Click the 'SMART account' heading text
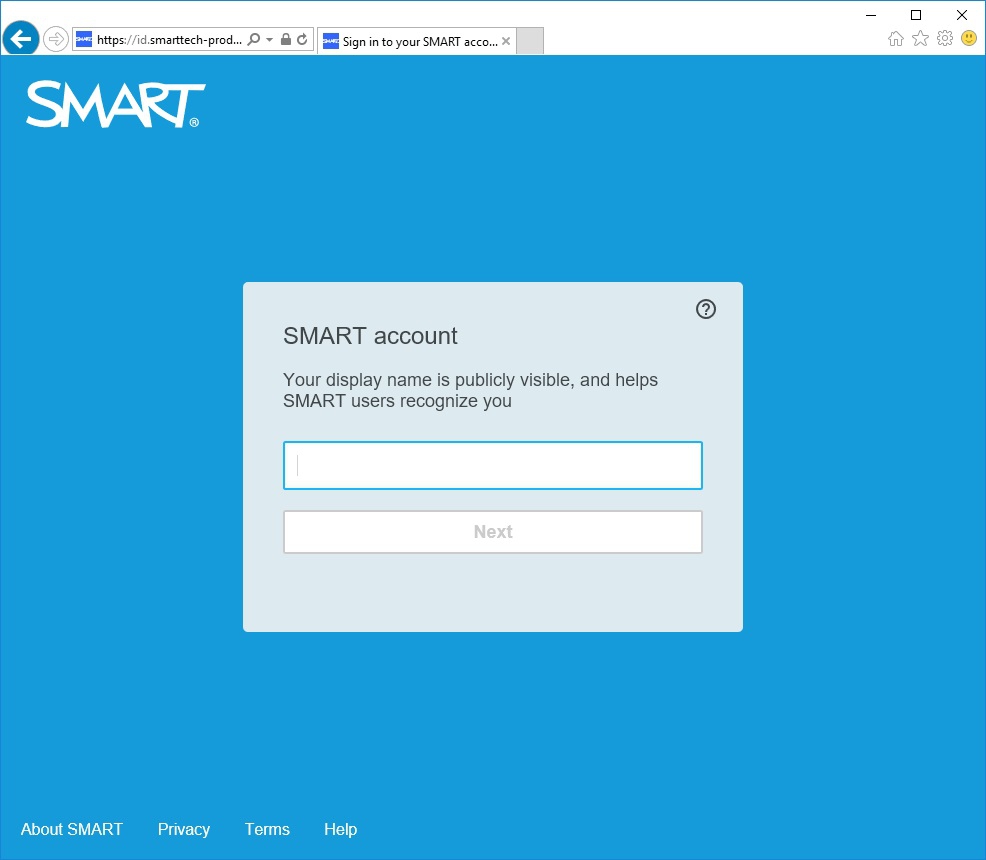The height and width of the screenshot is (860, 986). click(x=370, y=336)
